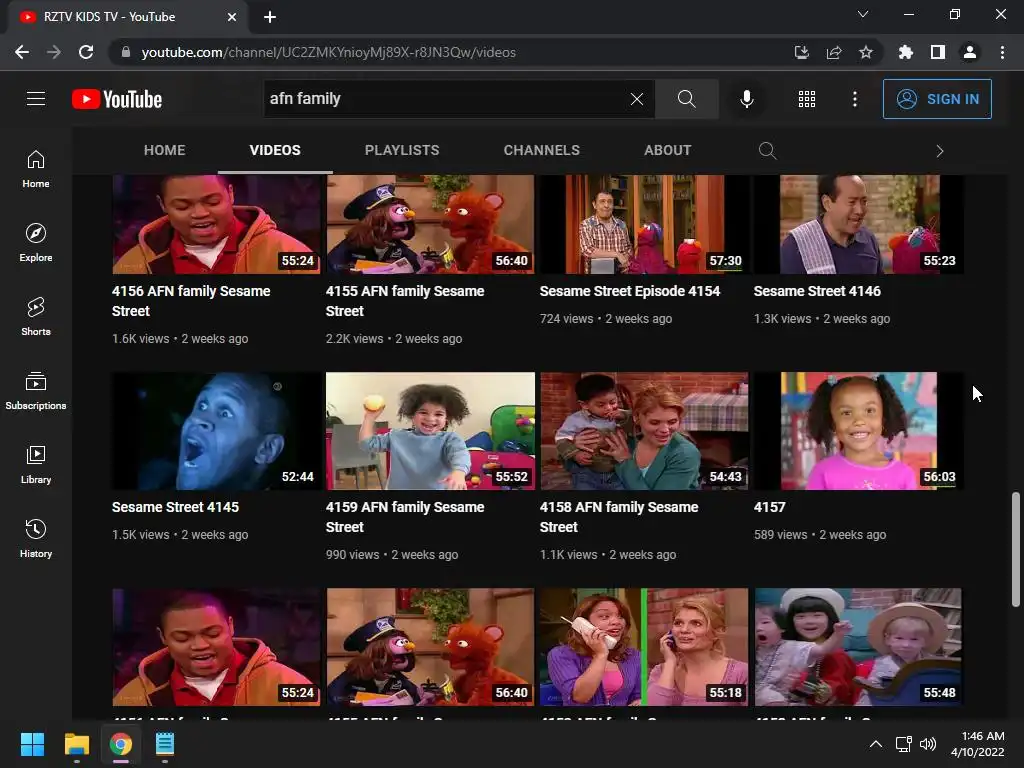1024x768 pixels.
Task: Click the browser address bar URL
Action: [x=328, y=52]
